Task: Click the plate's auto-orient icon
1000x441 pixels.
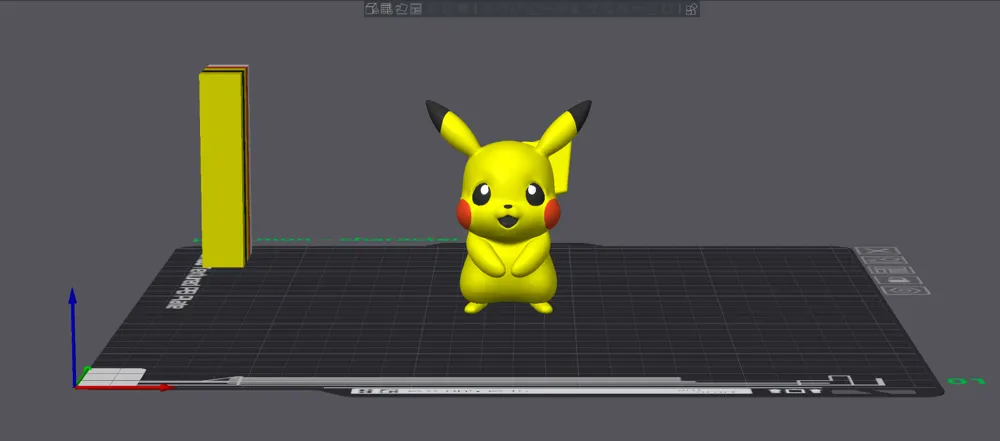Action: tap(885, 260)
